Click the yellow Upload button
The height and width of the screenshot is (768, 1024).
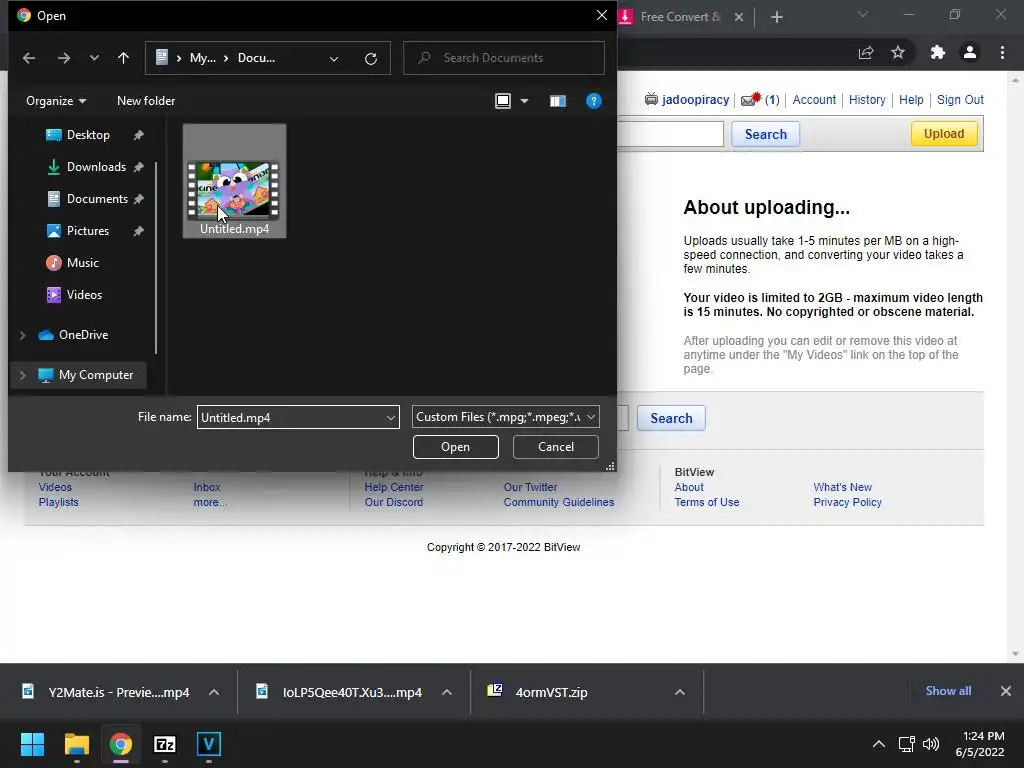coord(944,134)
